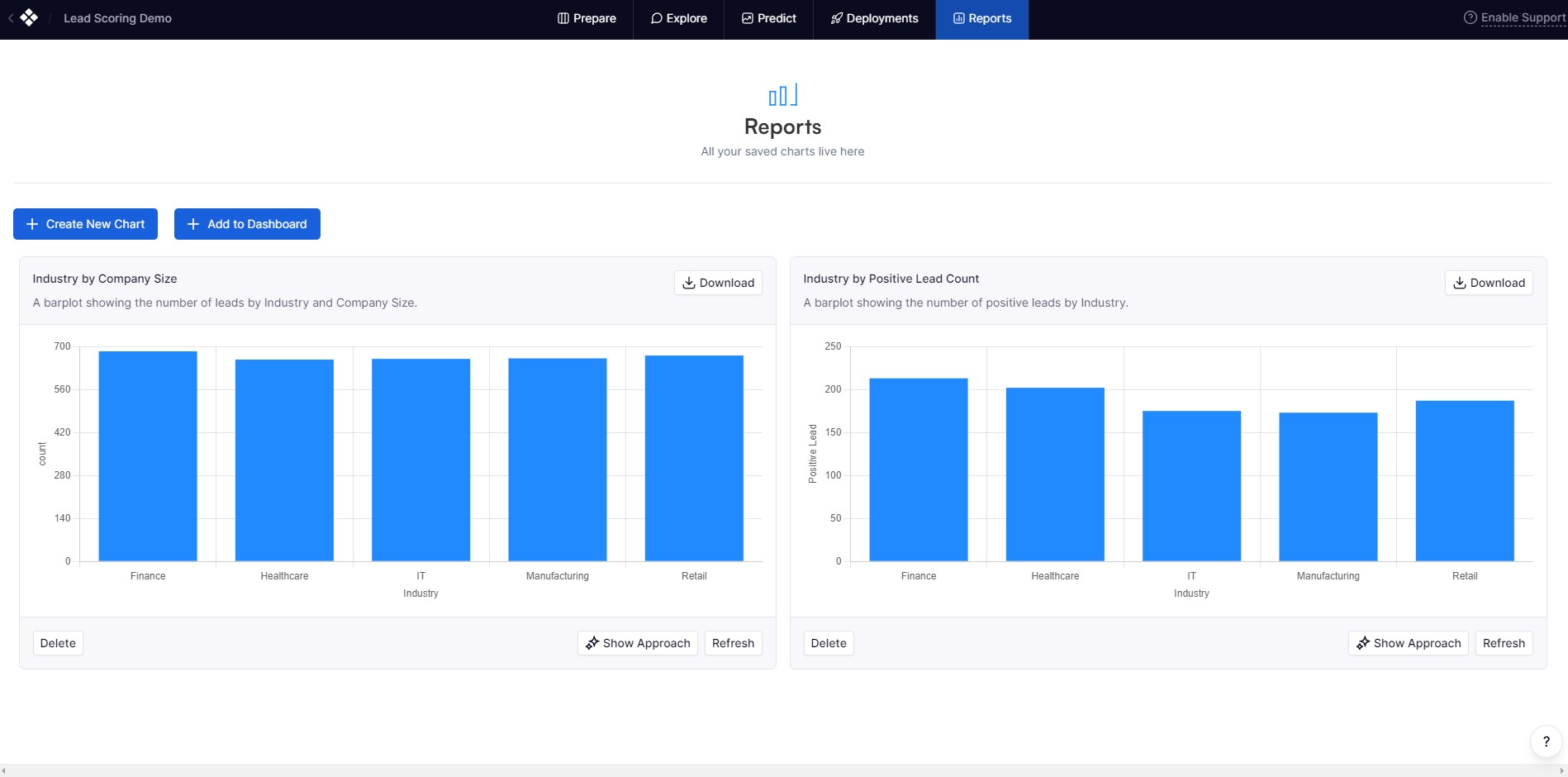Refresh the Industry by Company Size chart

click(733, 643)
